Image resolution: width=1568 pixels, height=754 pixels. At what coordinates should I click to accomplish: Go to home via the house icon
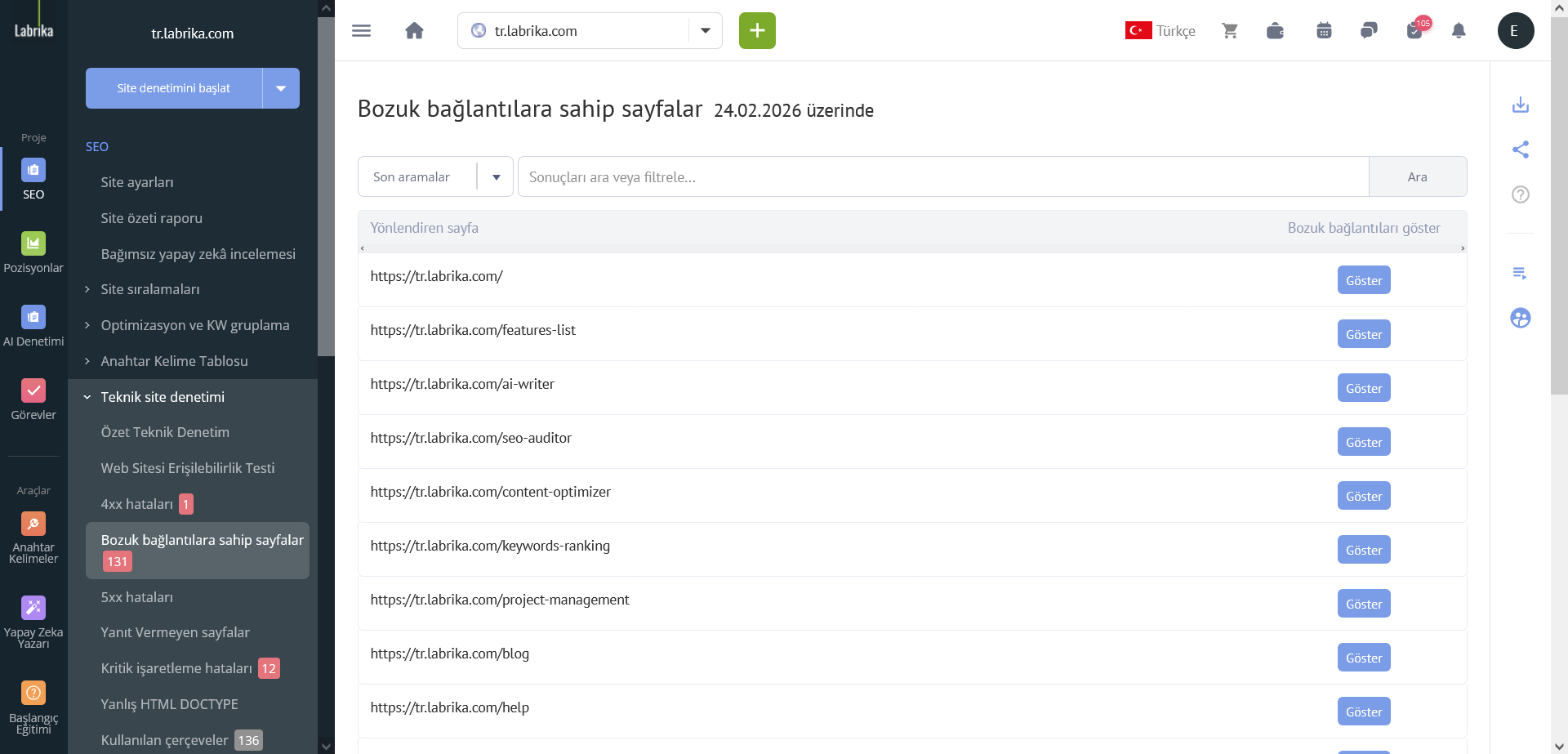point(414,31)
